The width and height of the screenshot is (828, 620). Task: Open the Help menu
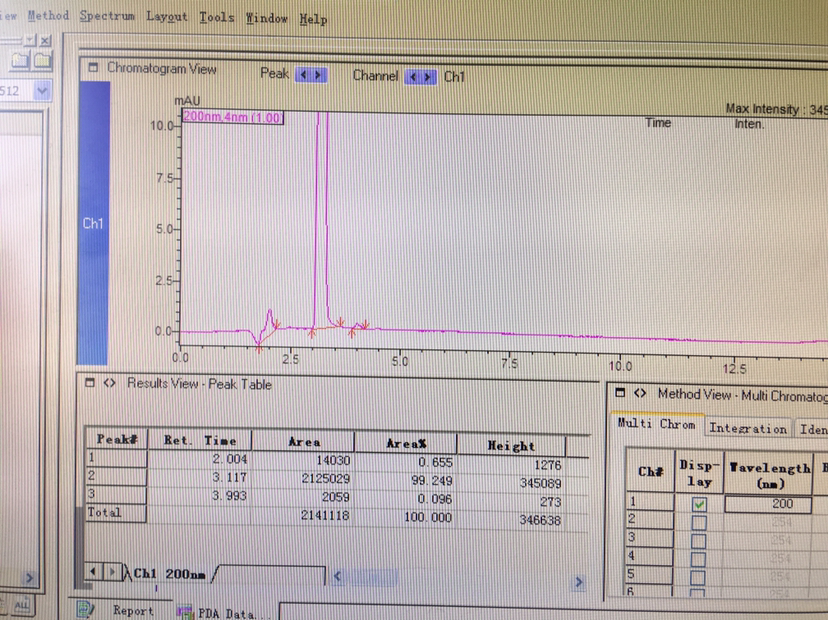coord(313,20)
